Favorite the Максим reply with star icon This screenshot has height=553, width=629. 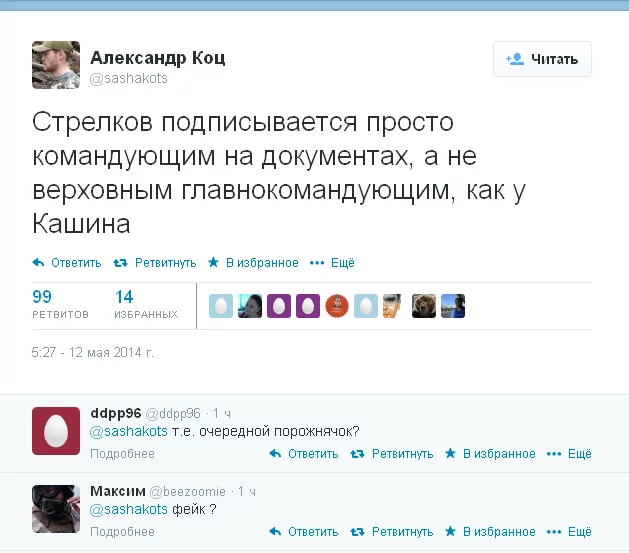click(450, 532)
